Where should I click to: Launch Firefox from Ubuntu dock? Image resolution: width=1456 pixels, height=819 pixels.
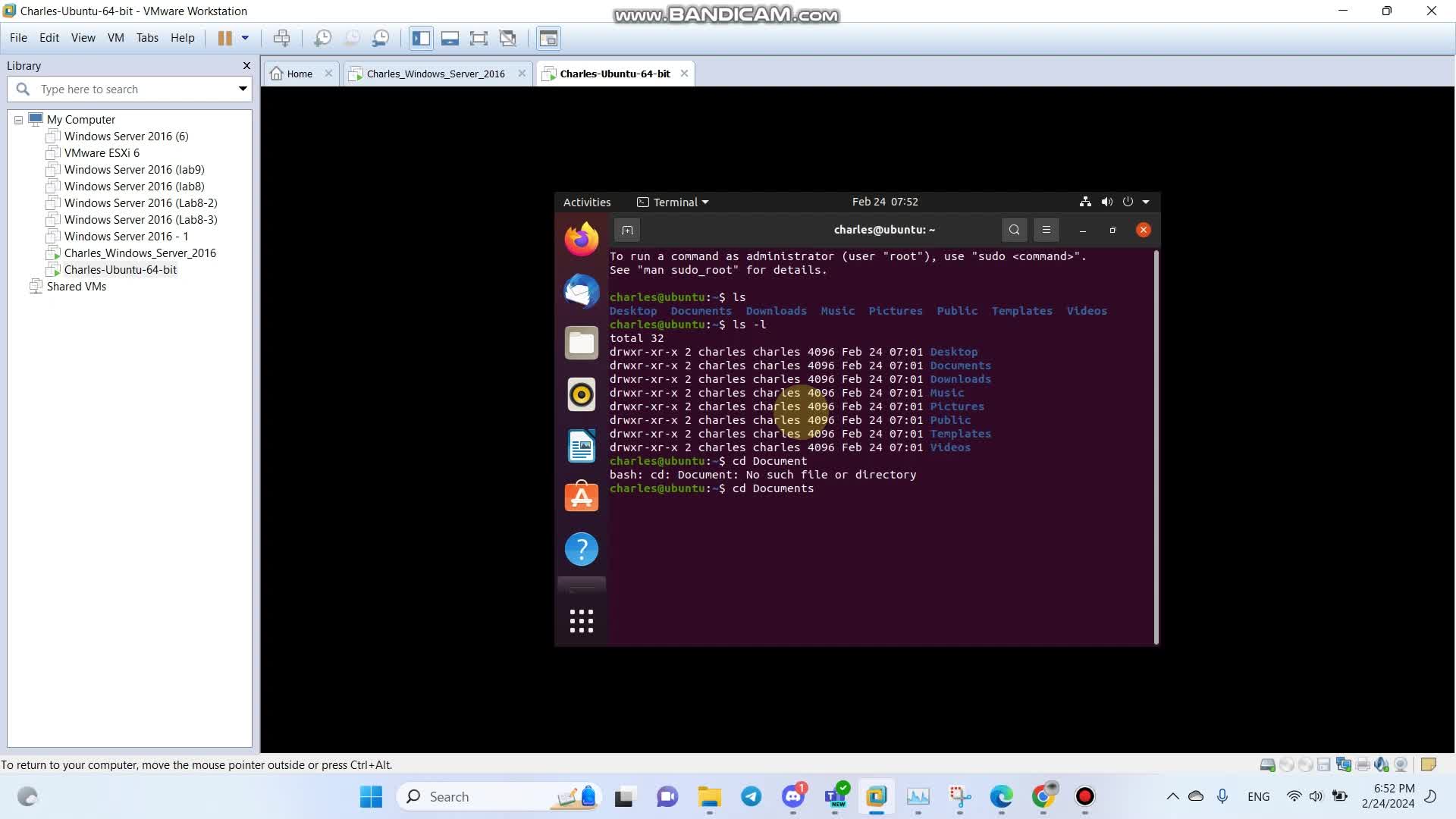[x=582, y=239]
